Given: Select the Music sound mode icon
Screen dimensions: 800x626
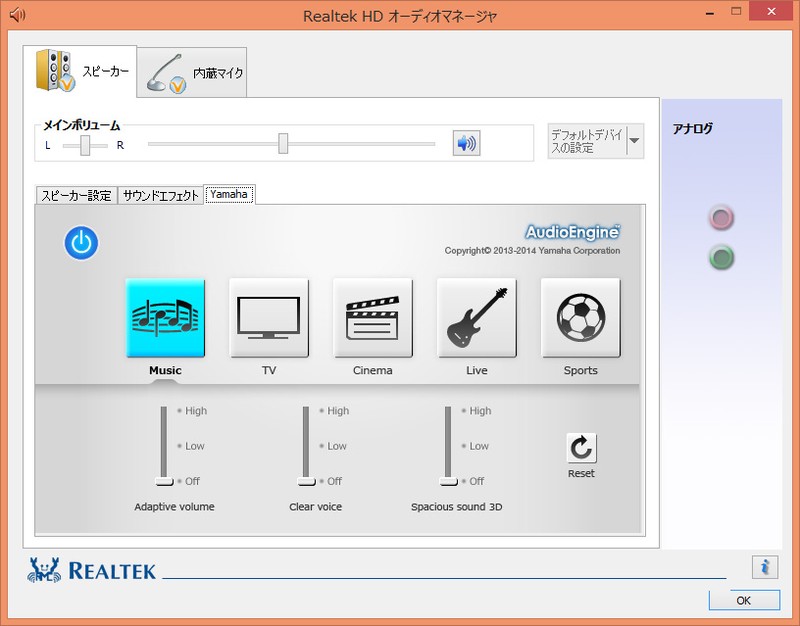Looking at the screenshot, I should [165, 318].
